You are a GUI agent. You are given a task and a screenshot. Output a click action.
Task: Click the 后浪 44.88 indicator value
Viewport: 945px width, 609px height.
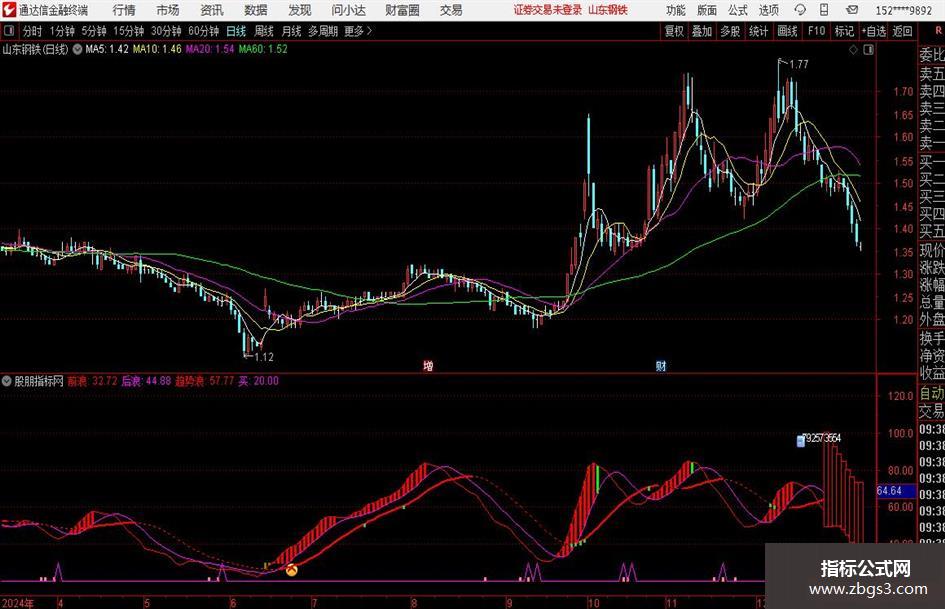146,381
